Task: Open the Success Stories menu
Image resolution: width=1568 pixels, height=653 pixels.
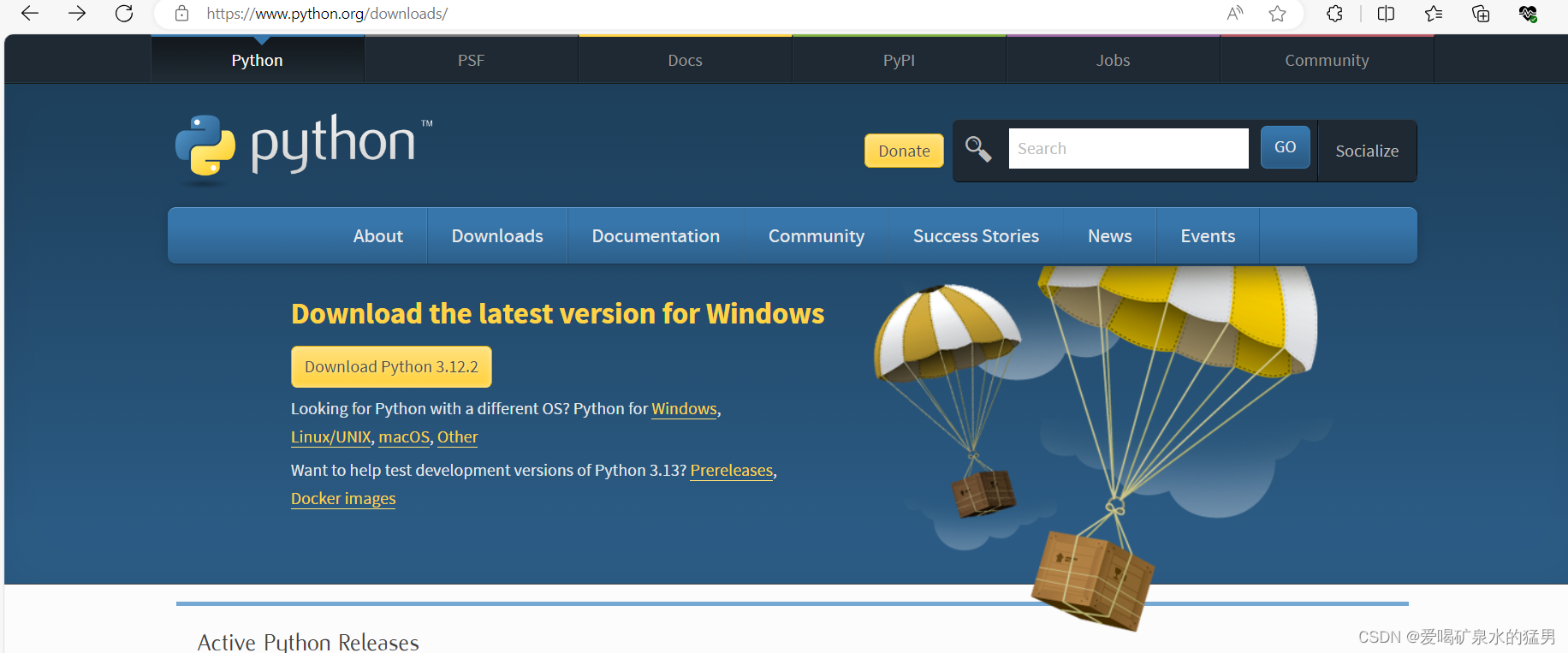Action: click(x=976, y=235)
